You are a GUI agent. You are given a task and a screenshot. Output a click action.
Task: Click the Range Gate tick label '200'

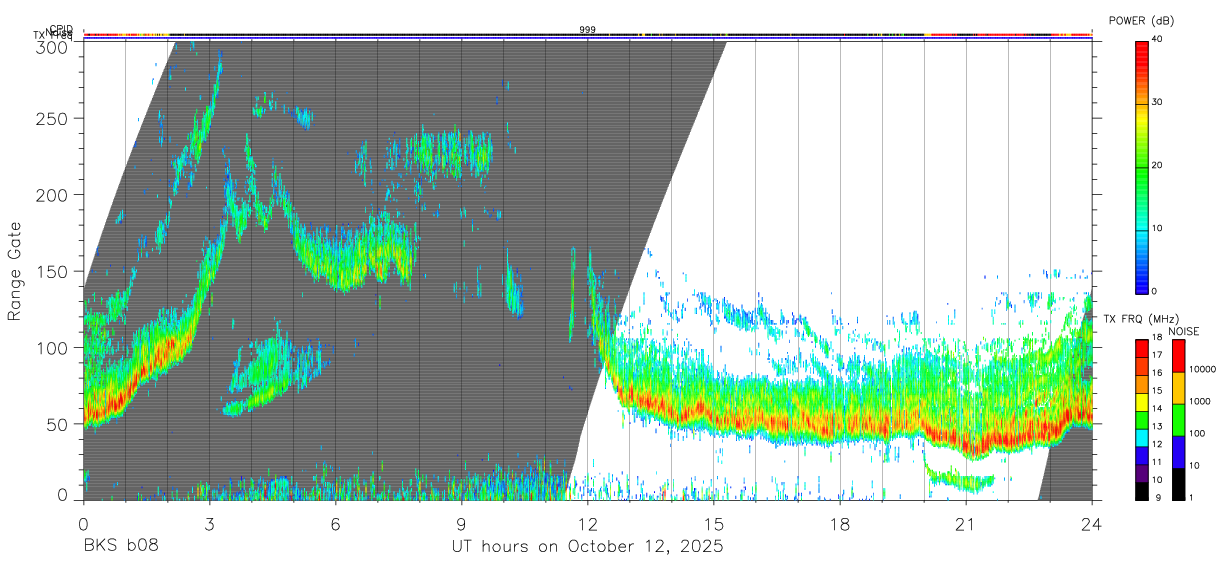click(x=53, y=195)
